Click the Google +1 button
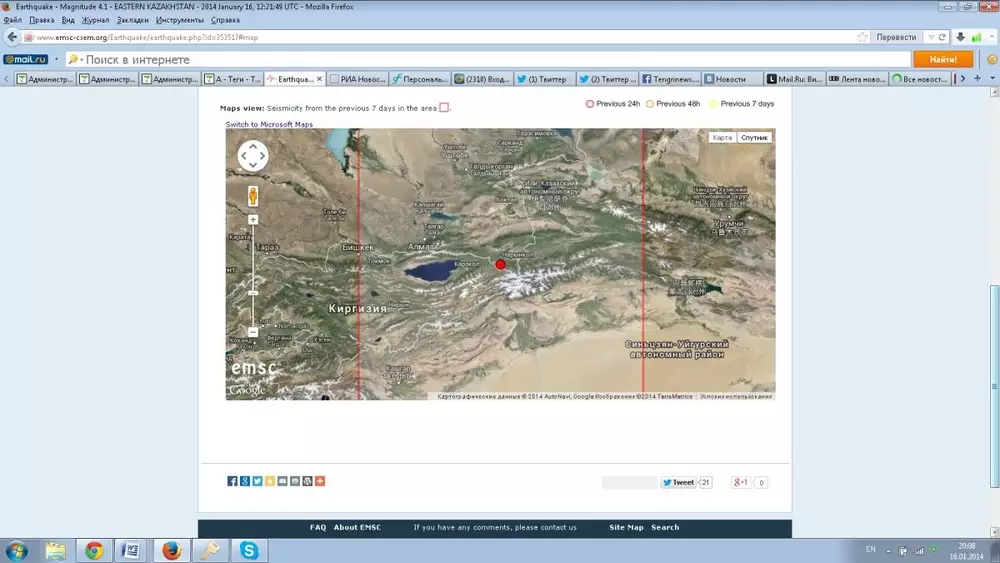Image resolution: width=1000 pixels, height=563 pixels. point(741,482)
